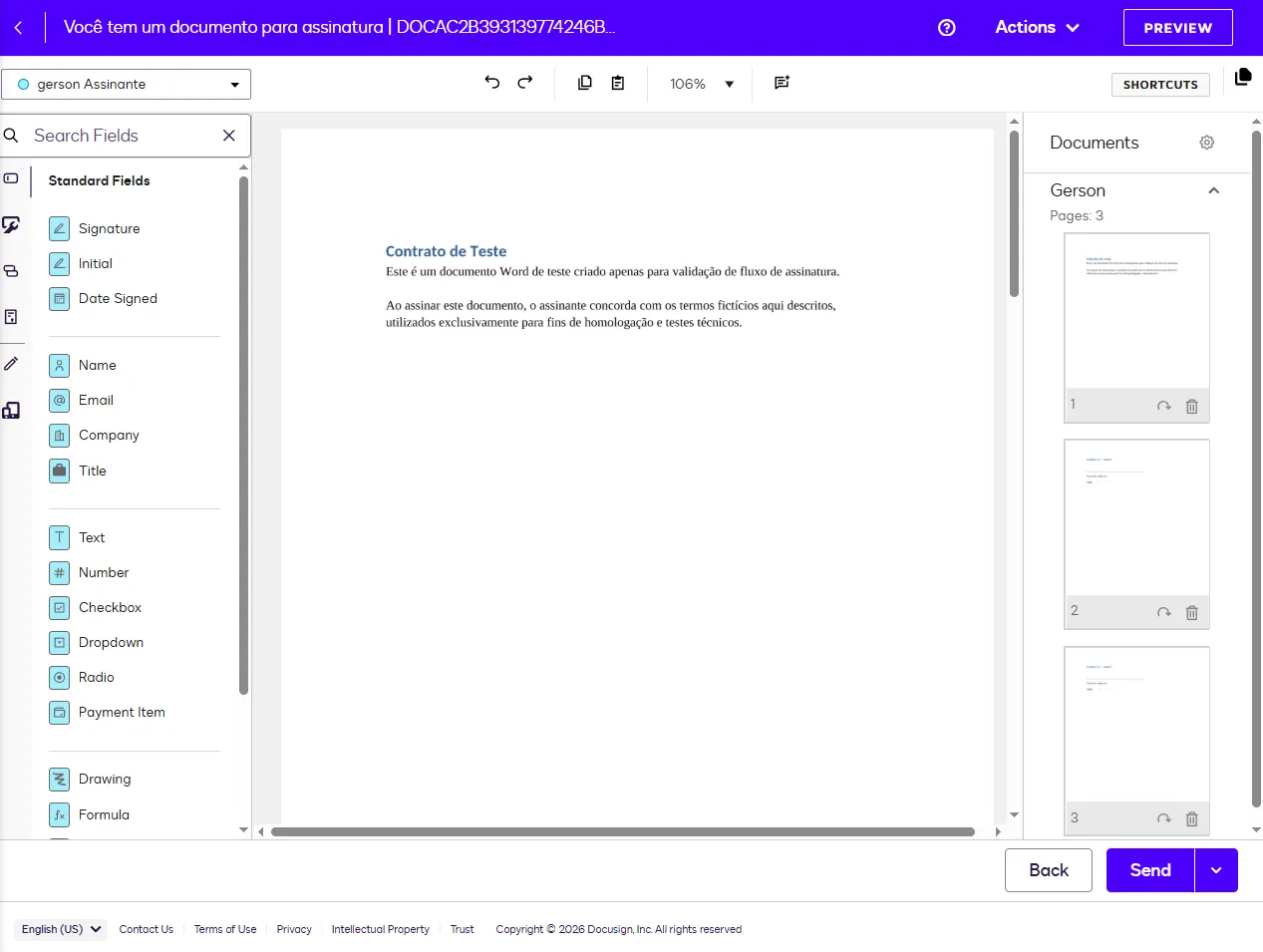The width and height of the screenshot is (1263, 952).
Task: Open Documents settings via the gear icon
Action: (1206, 143)
